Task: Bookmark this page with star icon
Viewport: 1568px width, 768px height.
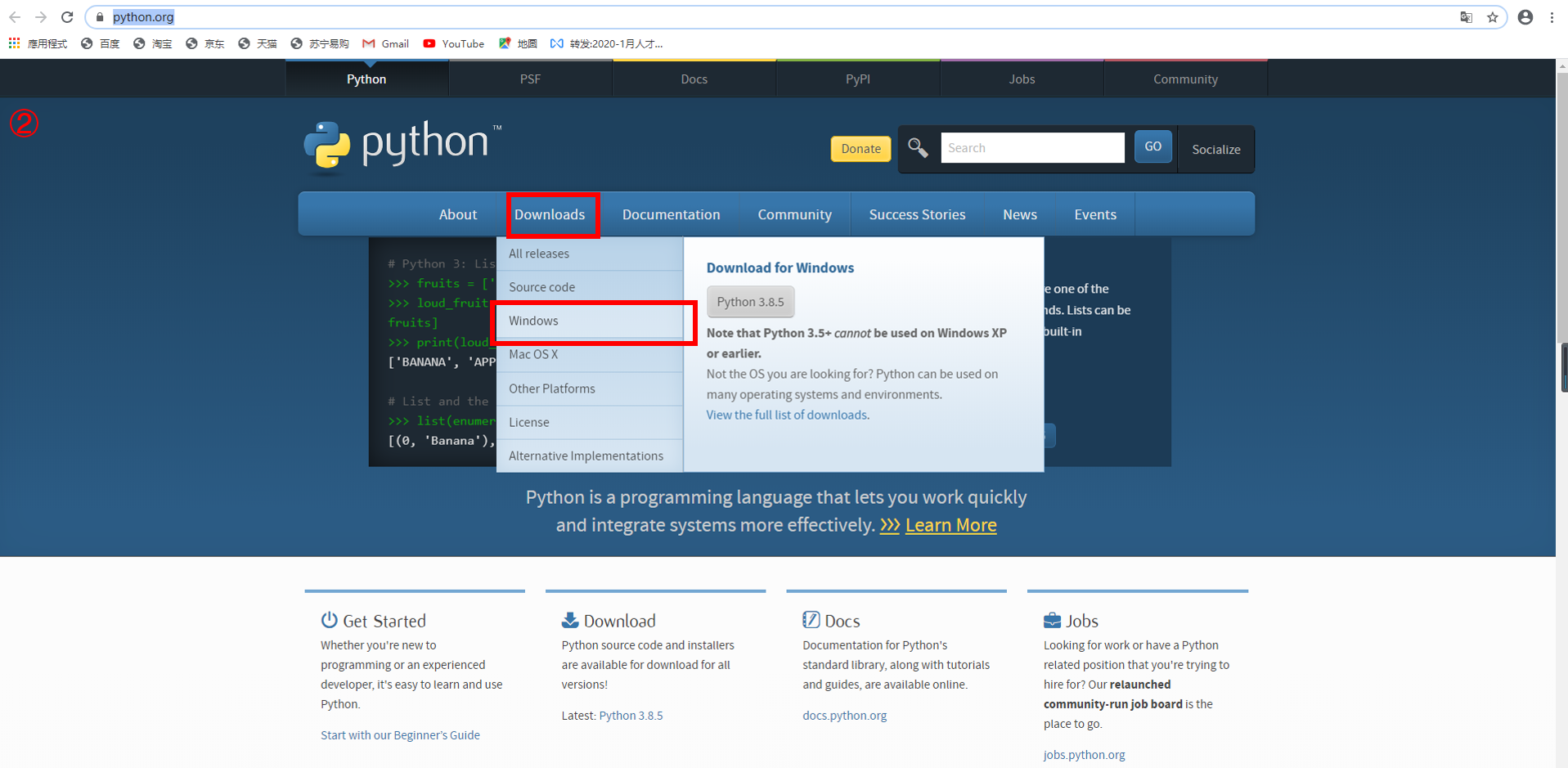Action: tap(1493, 17)
